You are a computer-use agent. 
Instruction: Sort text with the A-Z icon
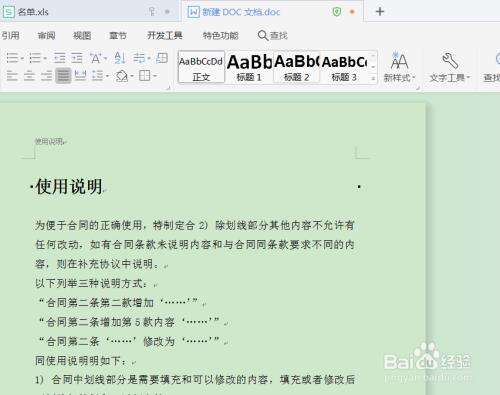(120, 58)
